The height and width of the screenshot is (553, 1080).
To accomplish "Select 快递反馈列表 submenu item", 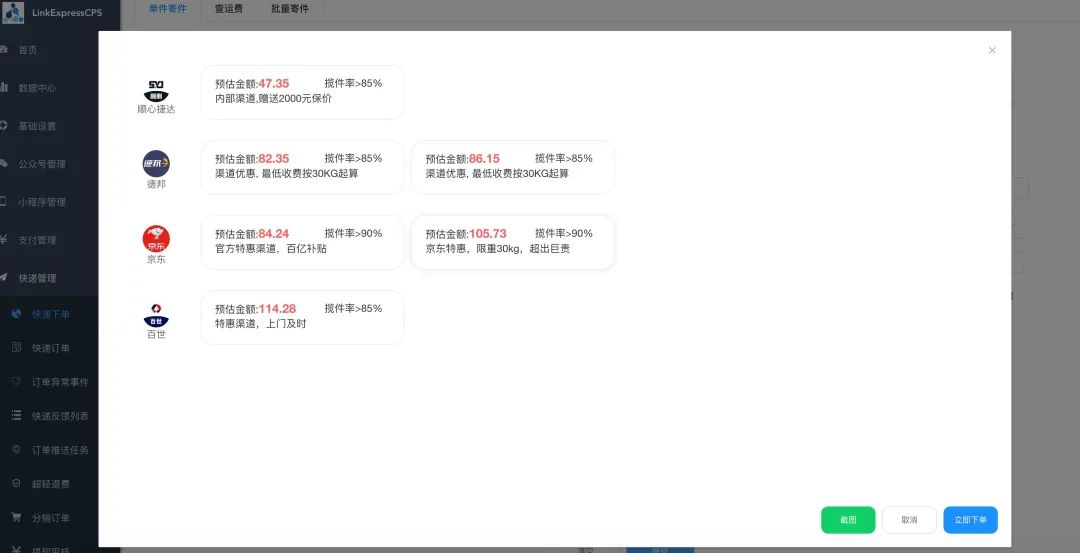I will point(60,416).
